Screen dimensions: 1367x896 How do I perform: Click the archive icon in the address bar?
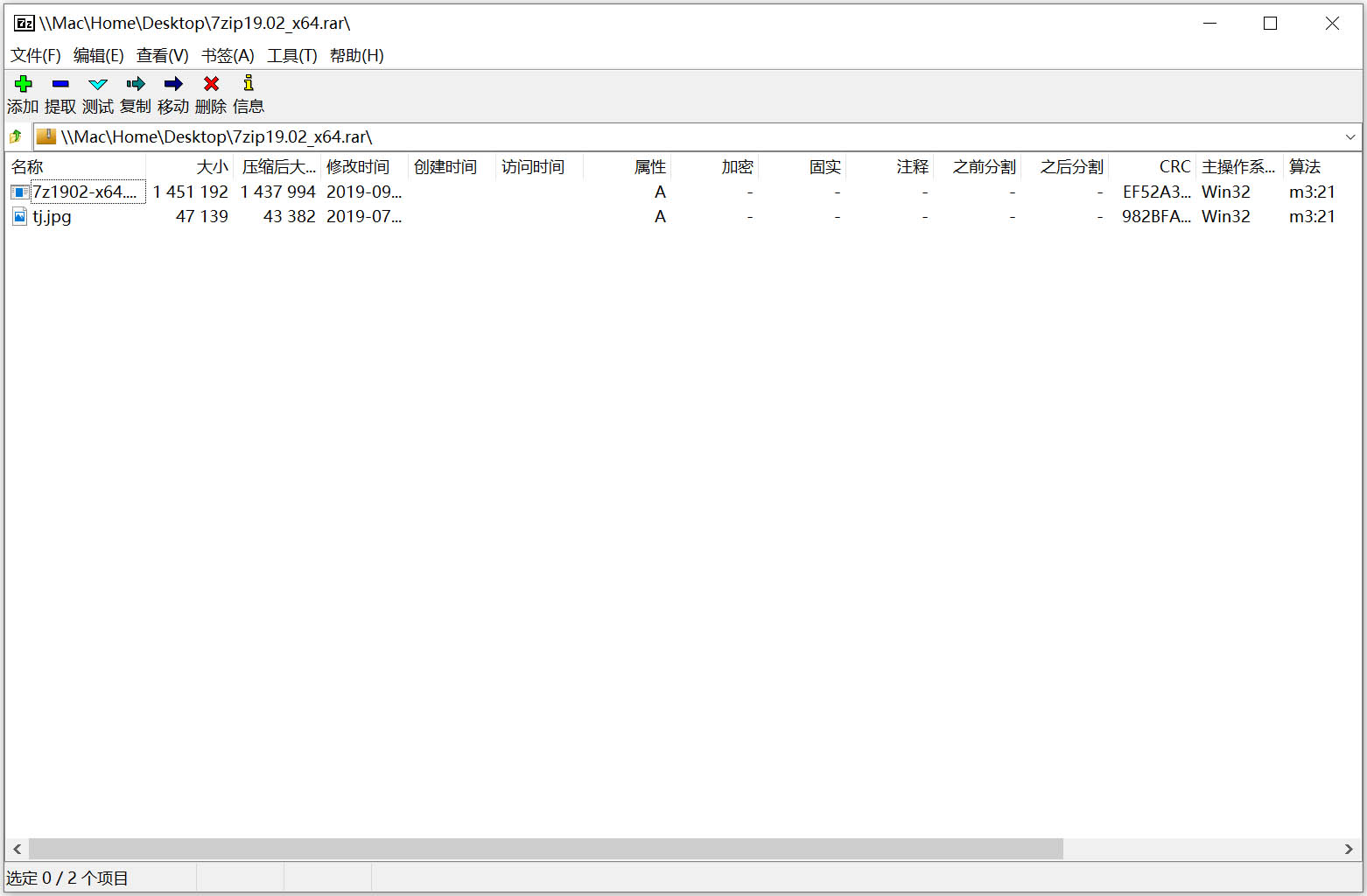click(46, 136)
